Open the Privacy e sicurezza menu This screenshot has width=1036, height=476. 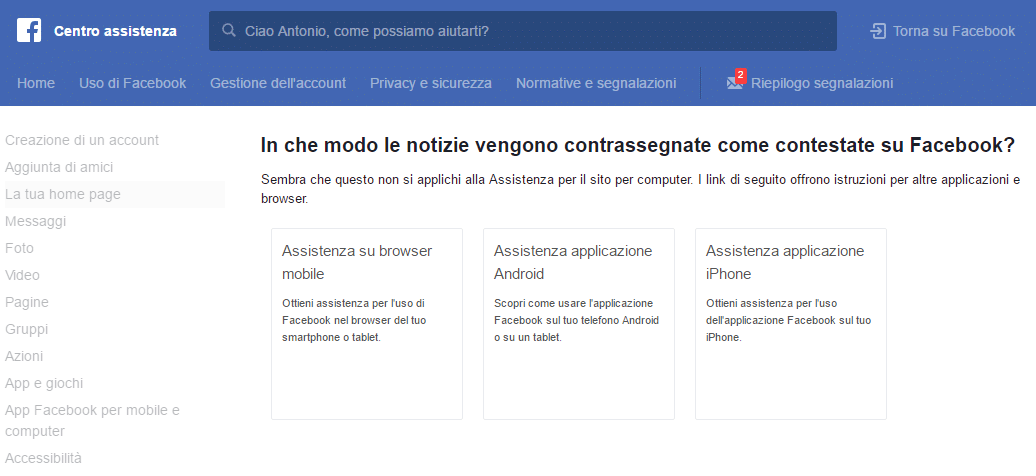[x=431, y=83]
